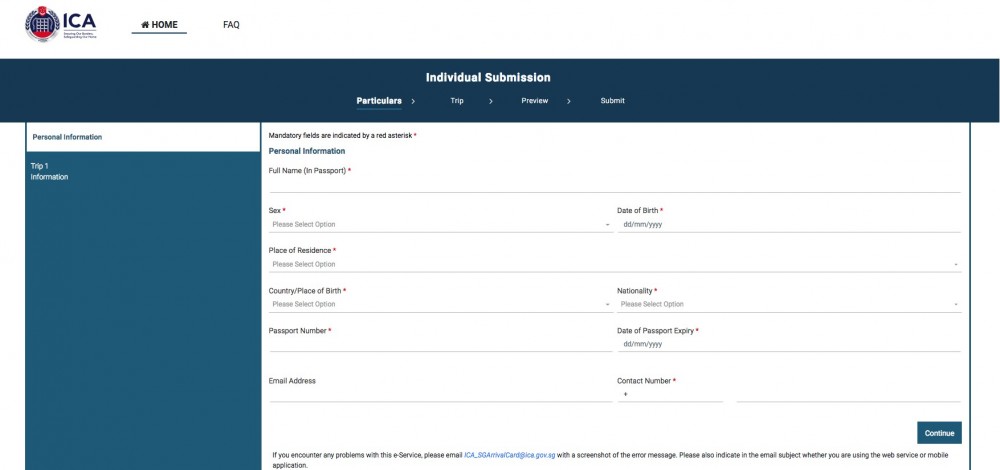Click the chevron arrow after Trip step
Viewport: 1000px width, 470px height.
click(490, 101)
